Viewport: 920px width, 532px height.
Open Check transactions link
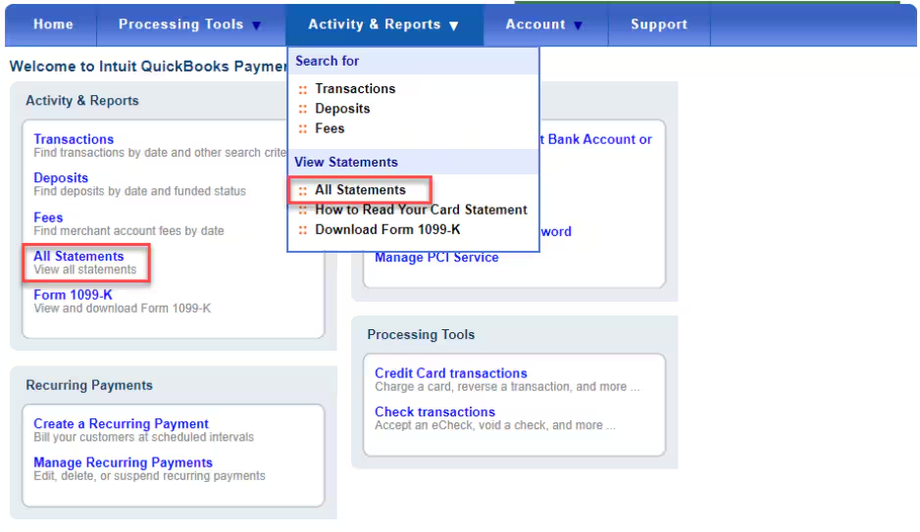(x=435, y=412)
